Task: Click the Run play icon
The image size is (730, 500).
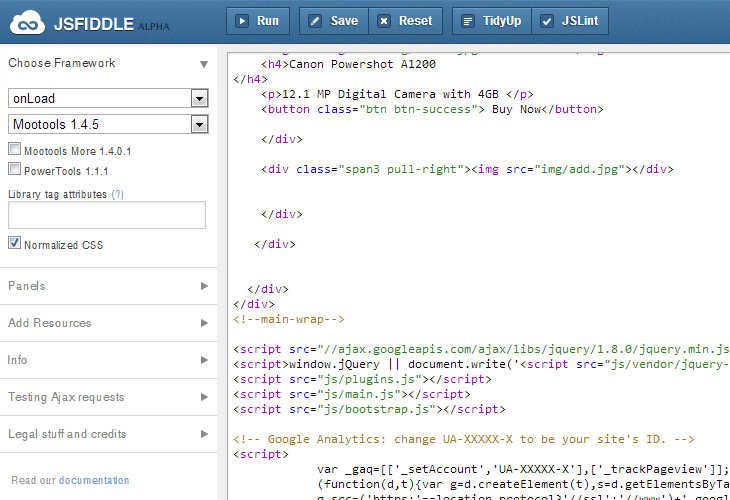Action: click(x=242, y=21)
